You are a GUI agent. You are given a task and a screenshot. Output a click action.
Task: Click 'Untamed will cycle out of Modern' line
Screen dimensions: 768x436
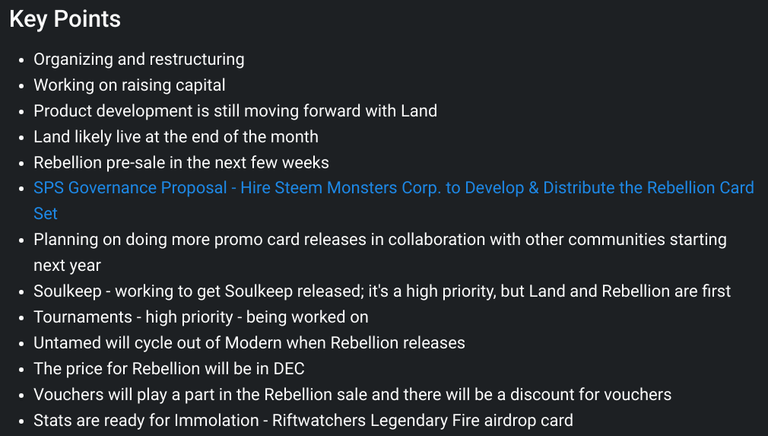click(249, 343)
